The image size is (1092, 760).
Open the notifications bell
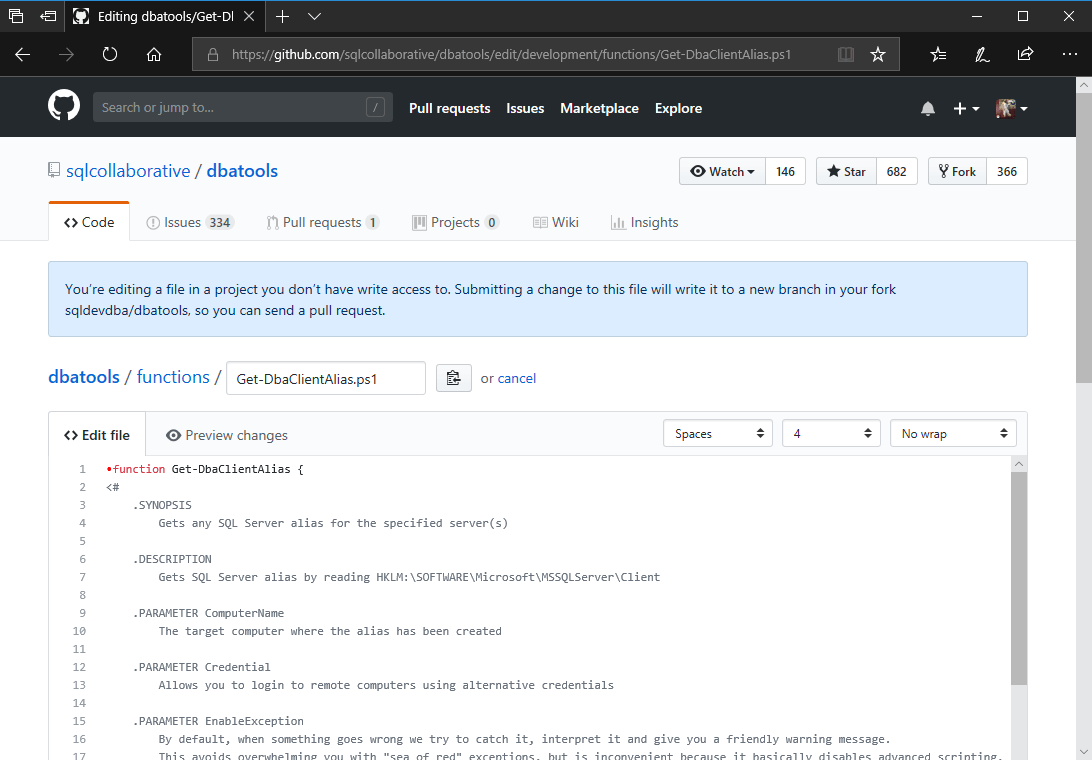pos(928,108)
